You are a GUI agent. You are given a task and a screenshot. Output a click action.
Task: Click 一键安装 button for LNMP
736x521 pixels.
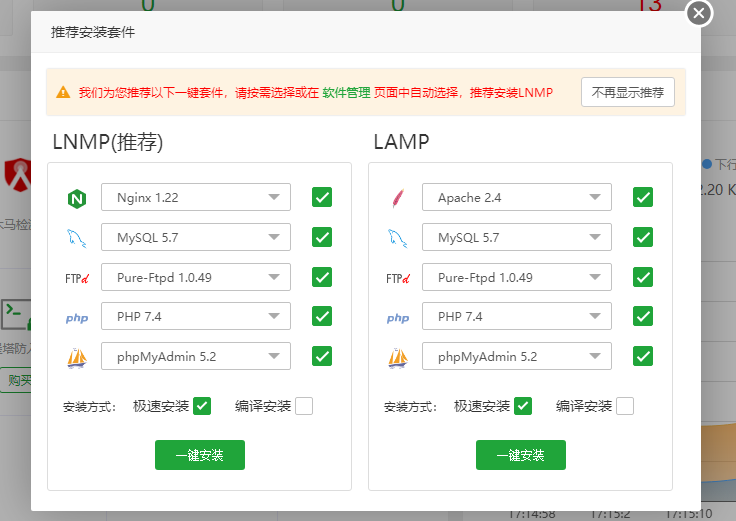click(200, 455)
